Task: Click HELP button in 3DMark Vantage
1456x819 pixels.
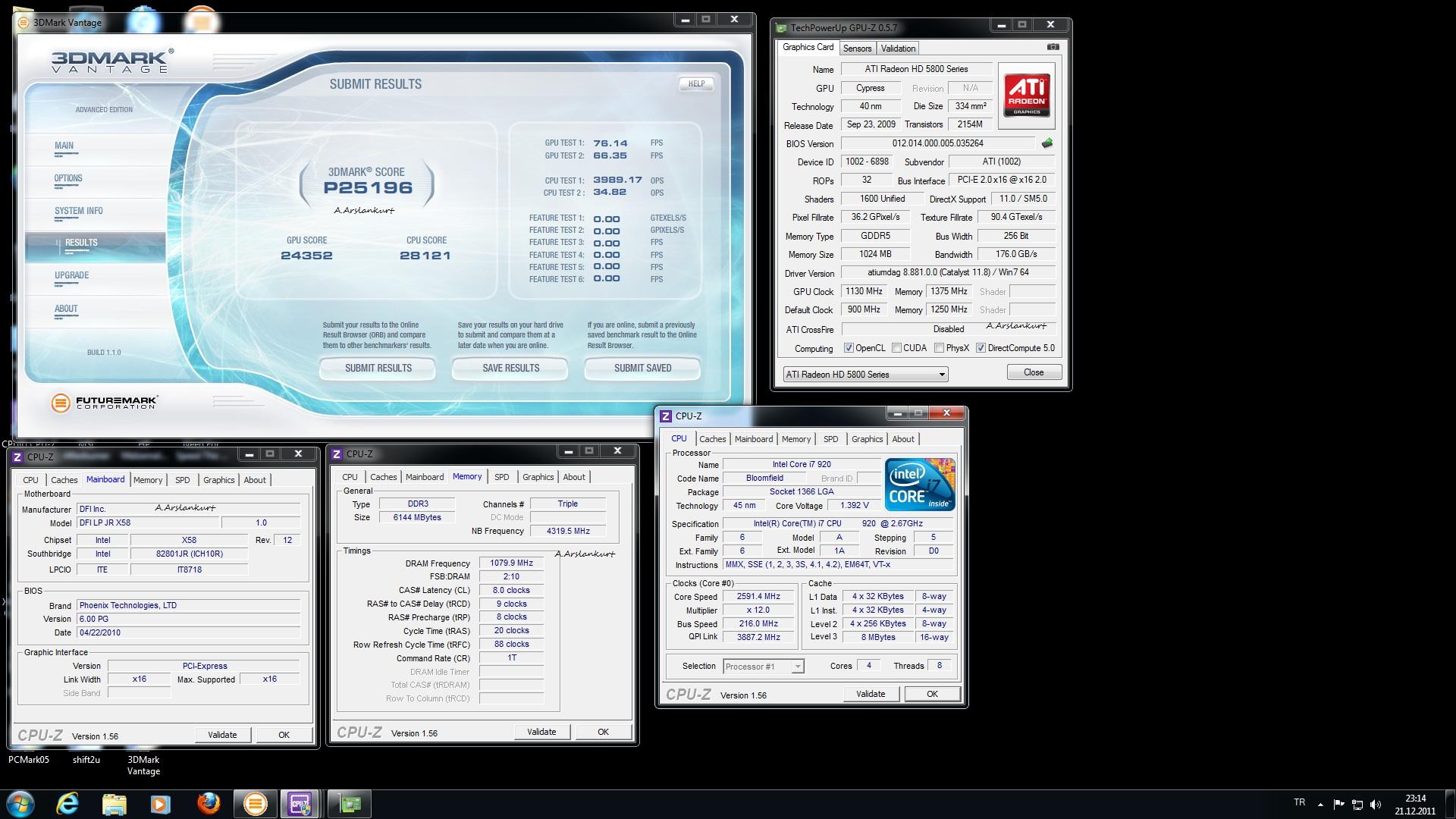Action: click(696, 84)
